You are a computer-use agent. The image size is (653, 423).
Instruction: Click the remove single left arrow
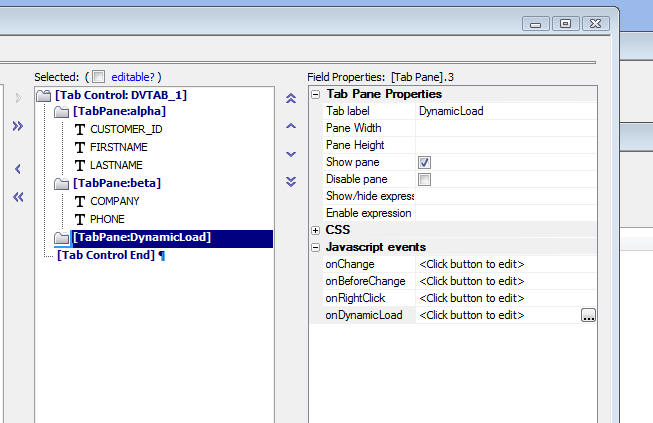point(17,169)
